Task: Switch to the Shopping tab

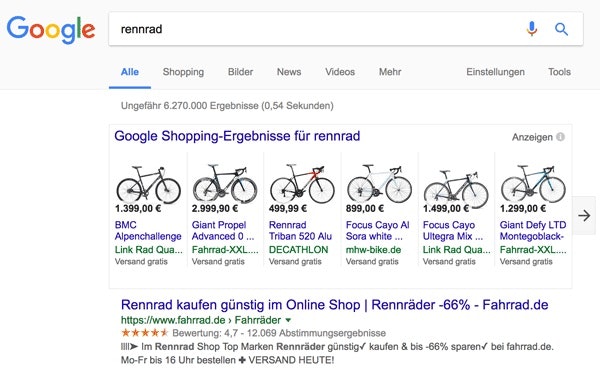Action: [183, 72]
